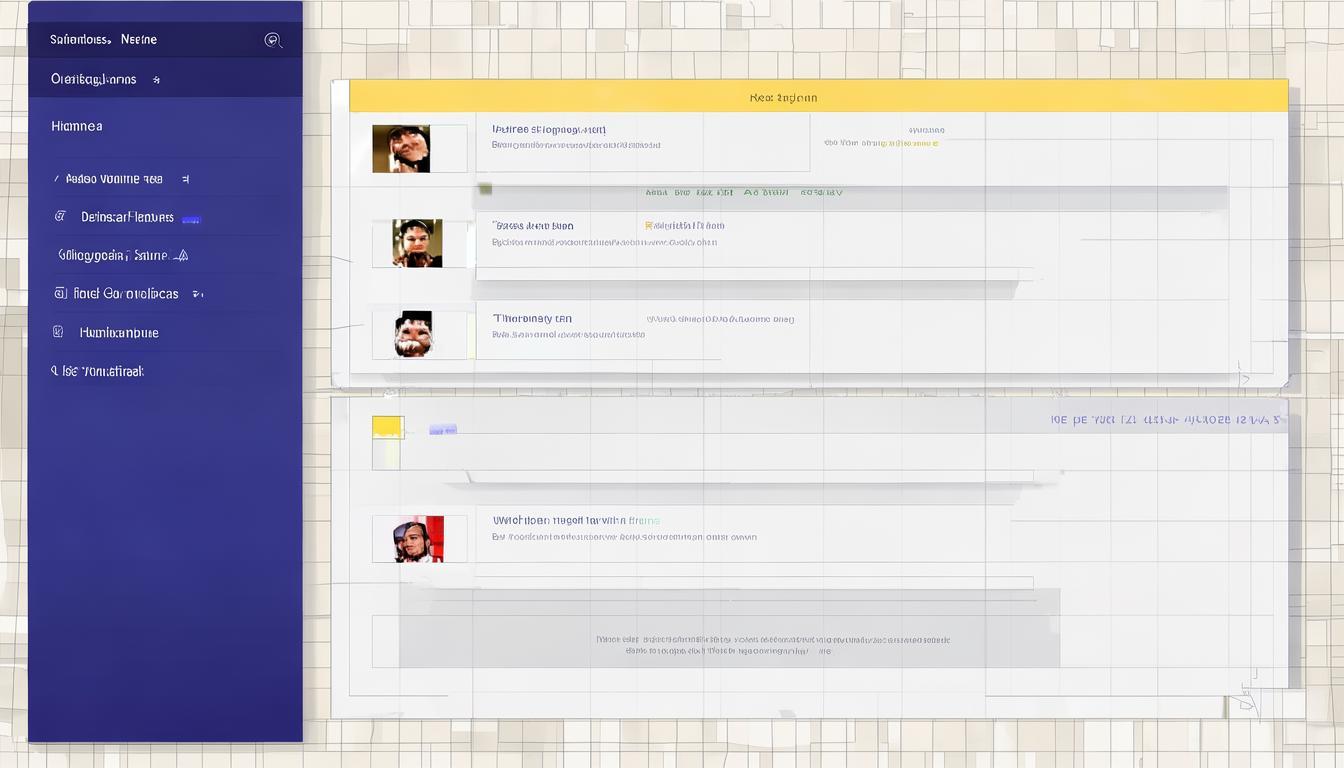1344x768 pixels.
Task: Toggle the small green square above the second list entry
Action: (x=485, y=189)
